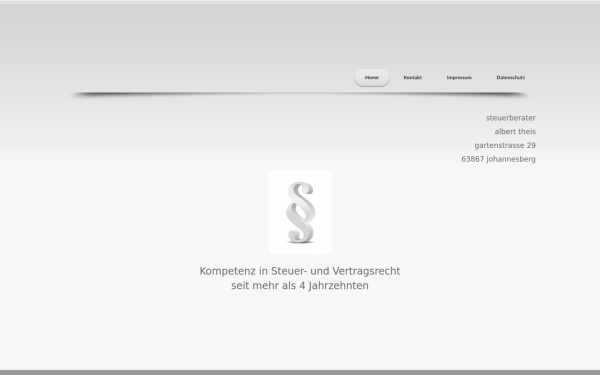The width and height of the screenshot is (600, 375).
Task: Open the Datenschutz page
Action: 510,78
